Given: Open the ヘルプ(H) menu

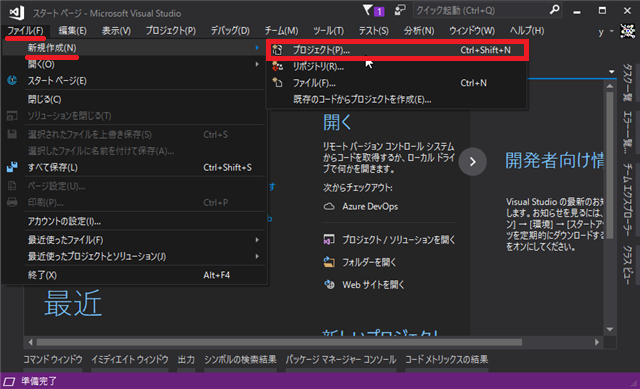Looking at the screenshot, I should tap(527, 31).
